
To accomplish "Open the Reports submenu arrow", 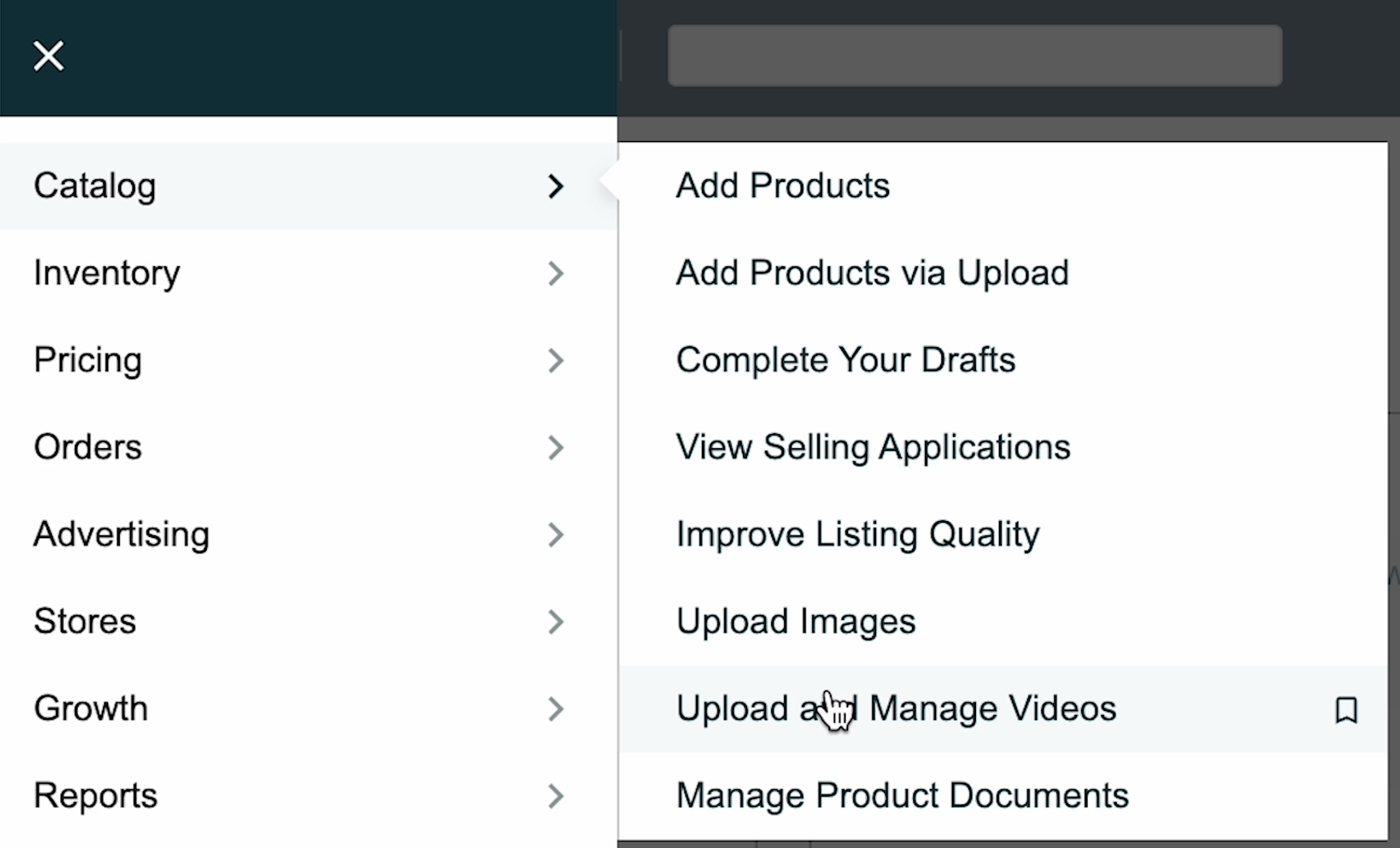I will 555,796.
